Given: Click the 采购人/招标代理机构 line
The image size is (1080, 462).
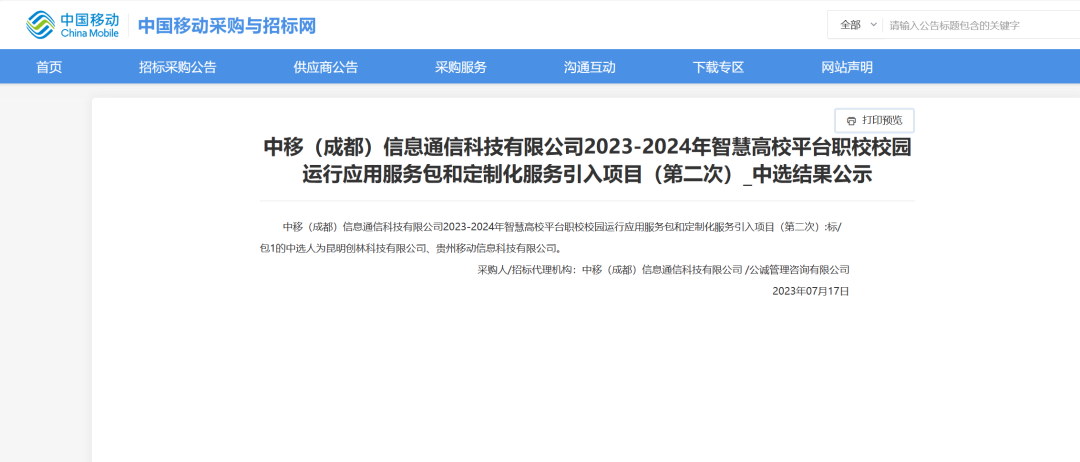Looking at the screenshot, I should 663,269.
